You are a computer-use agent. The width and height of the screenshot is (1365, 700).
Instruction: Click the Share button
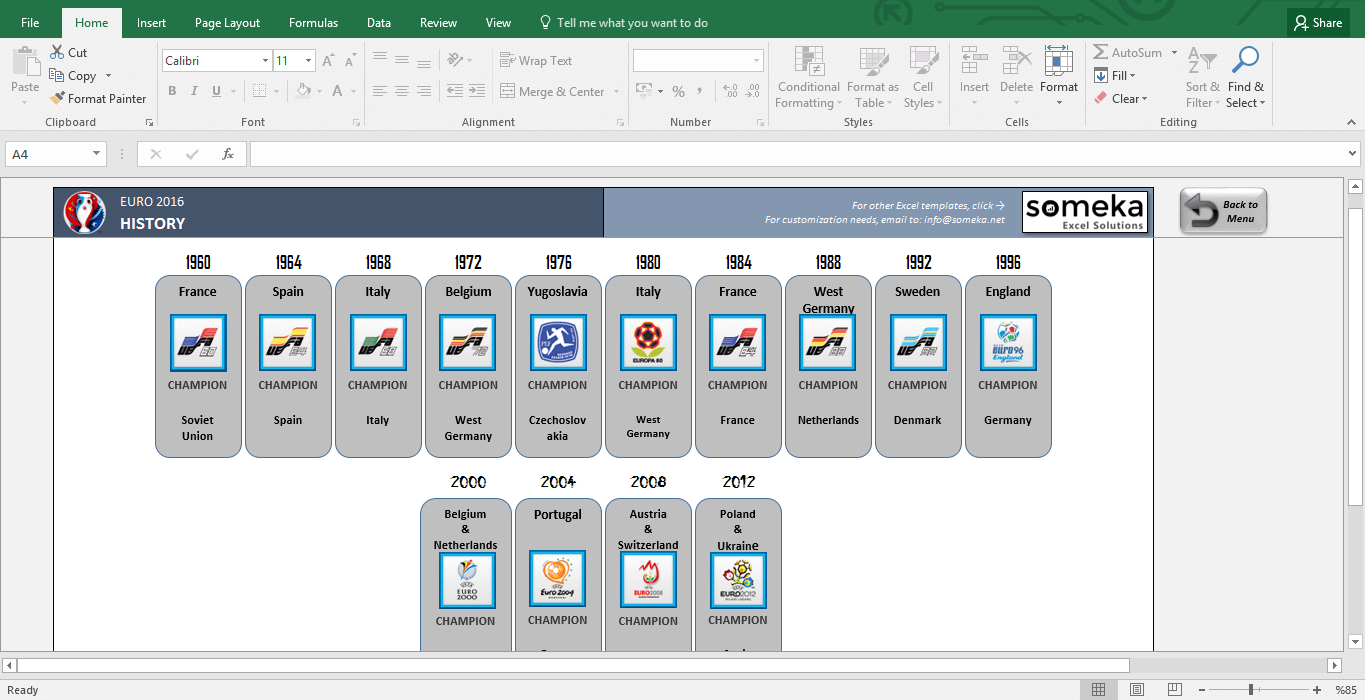click(1318, 23)
